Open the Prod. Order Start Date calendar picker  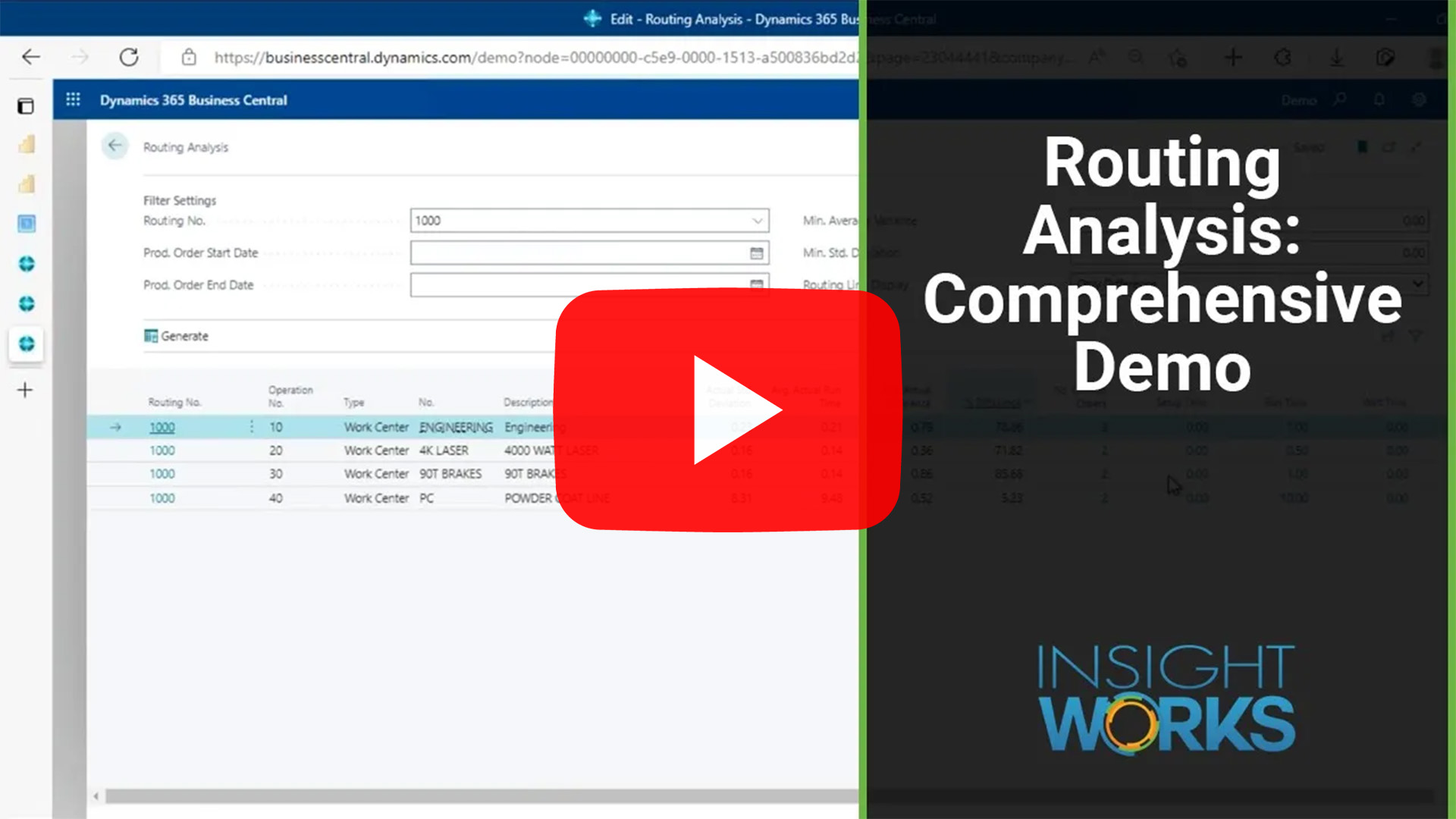coord(756,253)
